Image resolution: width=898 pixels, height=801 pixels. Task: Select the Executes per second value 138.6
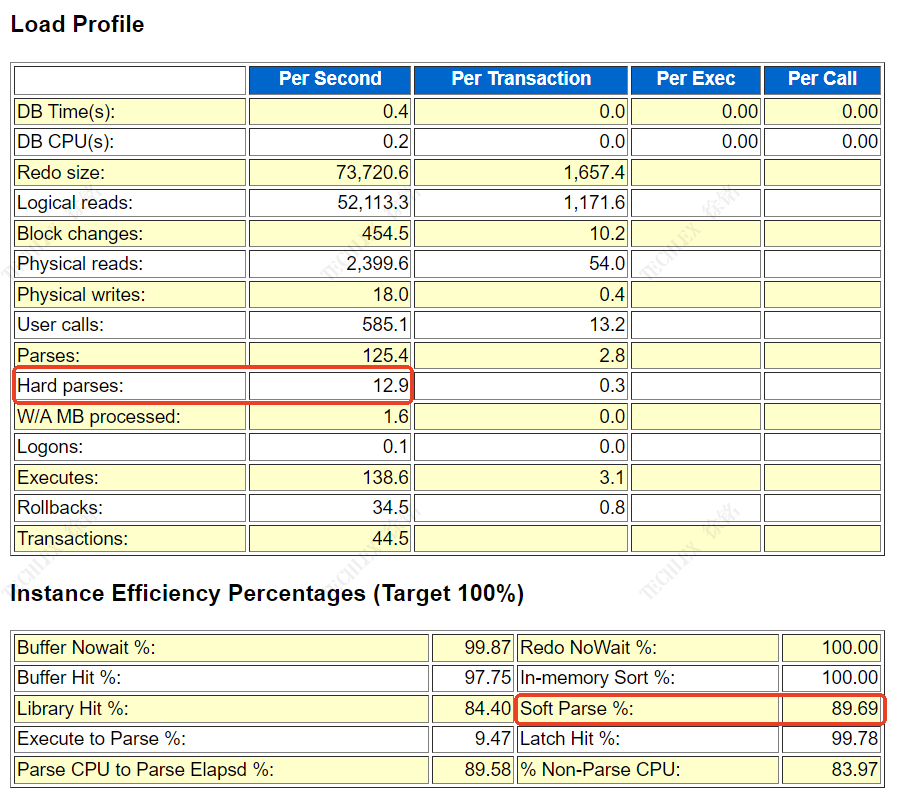click(385, 478)
